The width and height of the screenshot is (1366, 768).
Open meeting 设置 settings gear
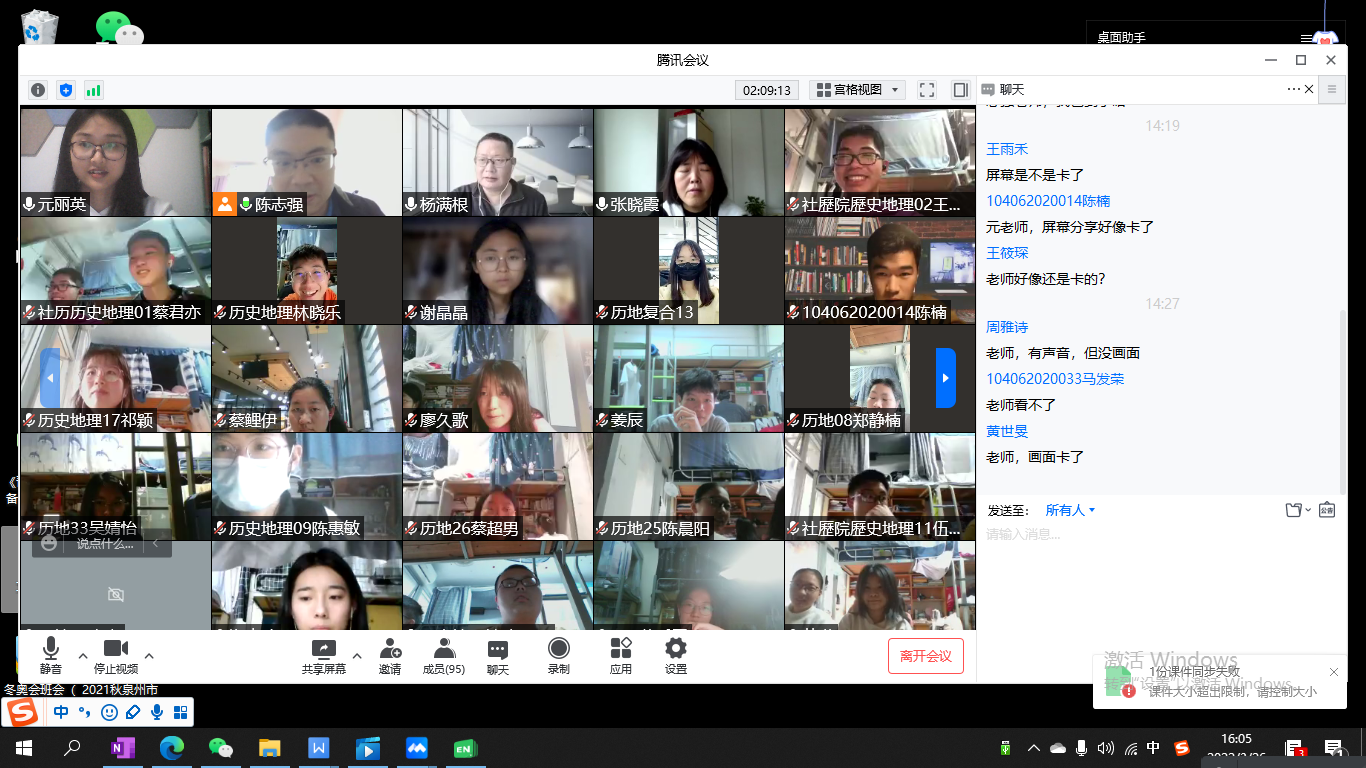[676, 656]
